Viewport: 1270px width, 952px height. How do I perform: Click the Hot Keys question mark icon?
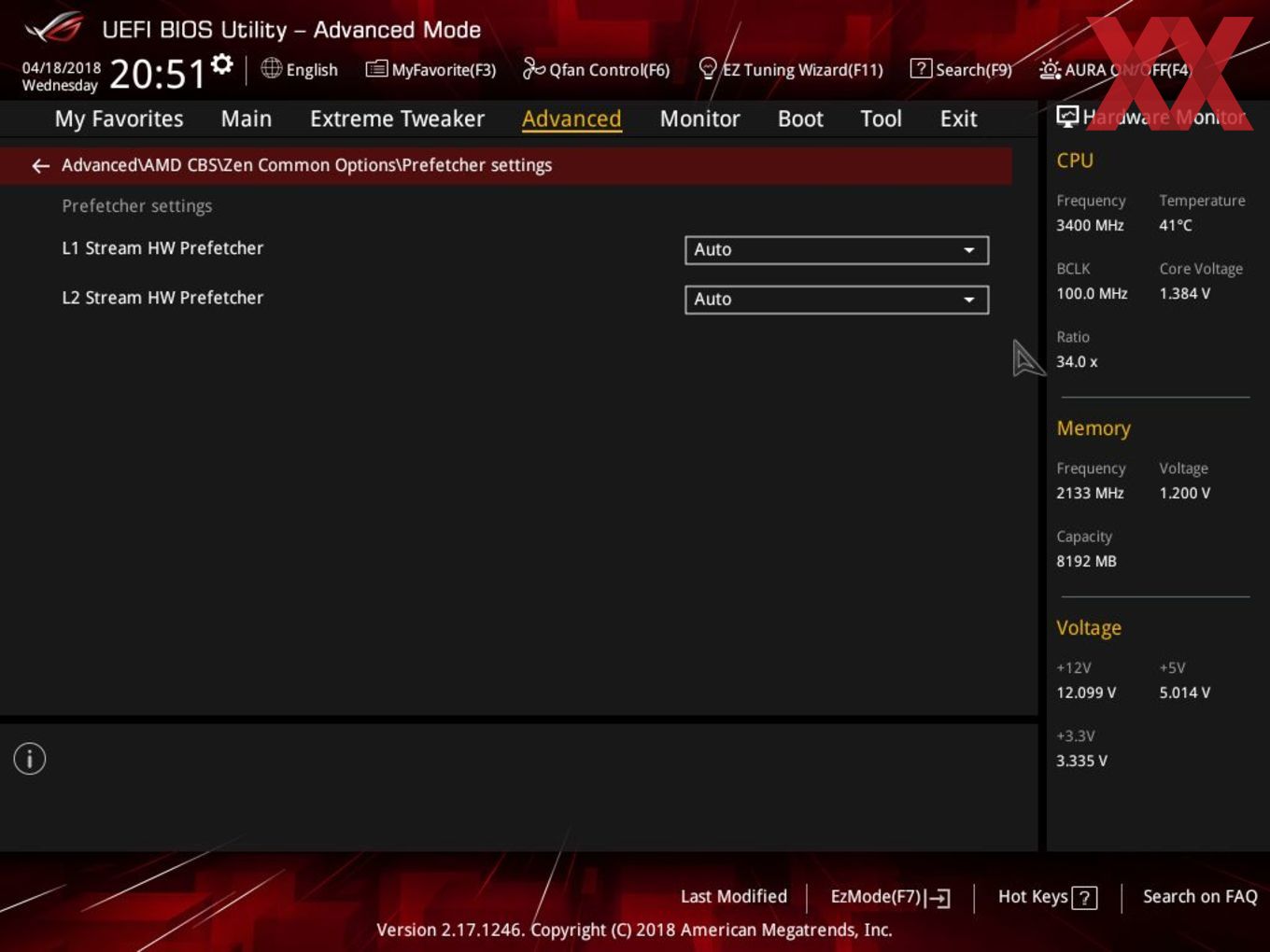coord(1084,898)
